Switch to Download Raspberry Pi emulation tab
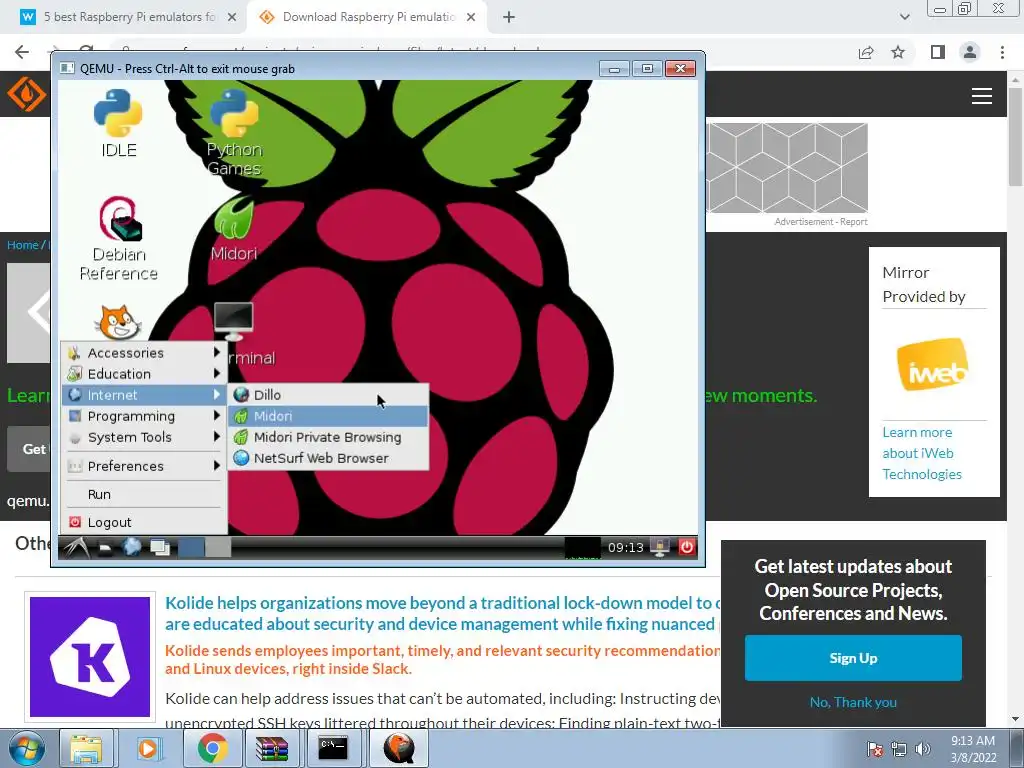Viewport: 1024px width, 768px height. click(x=369, y=17)
